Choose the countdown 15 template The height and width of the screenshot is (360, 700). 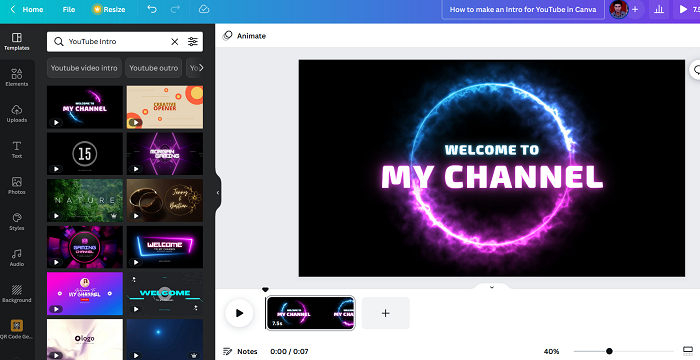pos(85,154)
